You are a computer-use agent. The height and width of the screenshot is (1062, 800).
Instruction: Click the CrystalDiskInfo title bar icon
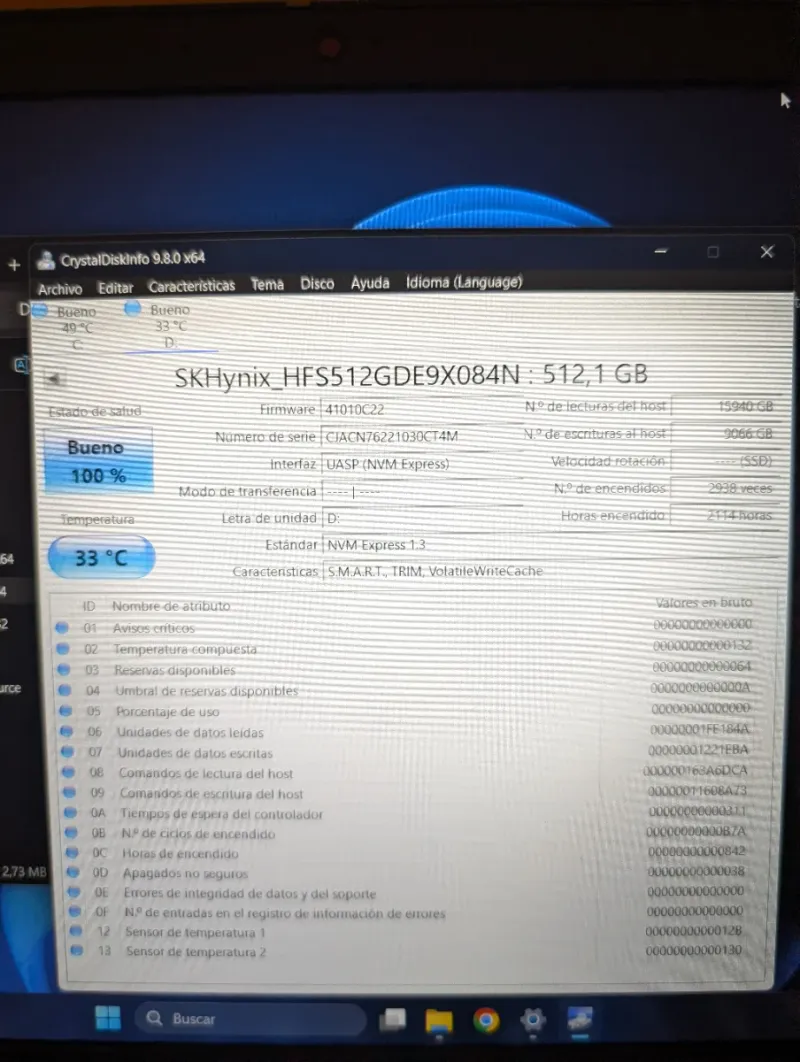(x=46, y=260)
